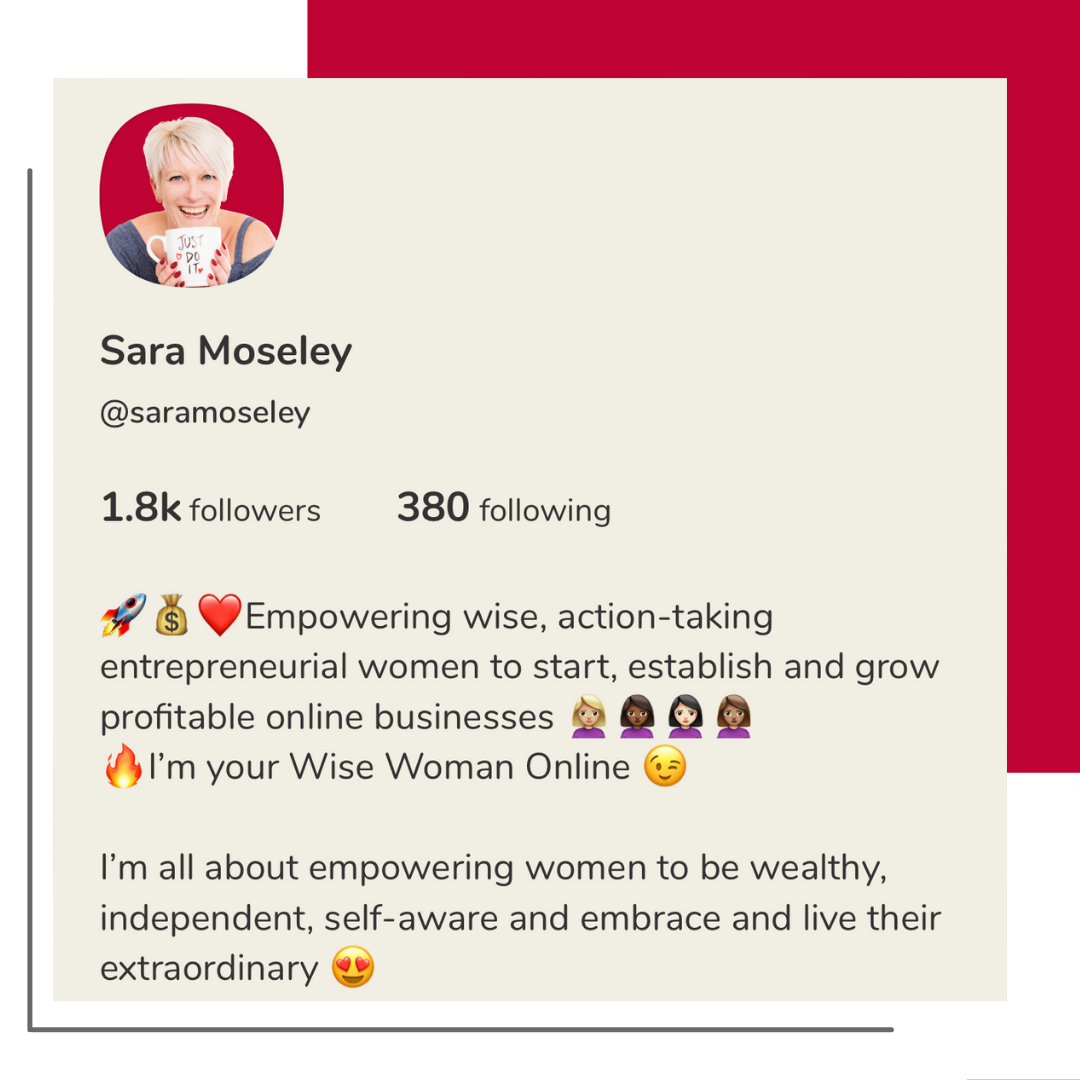
Task: Click the "I'm your Wise Woman Online" line
Action: coord(390,768)
